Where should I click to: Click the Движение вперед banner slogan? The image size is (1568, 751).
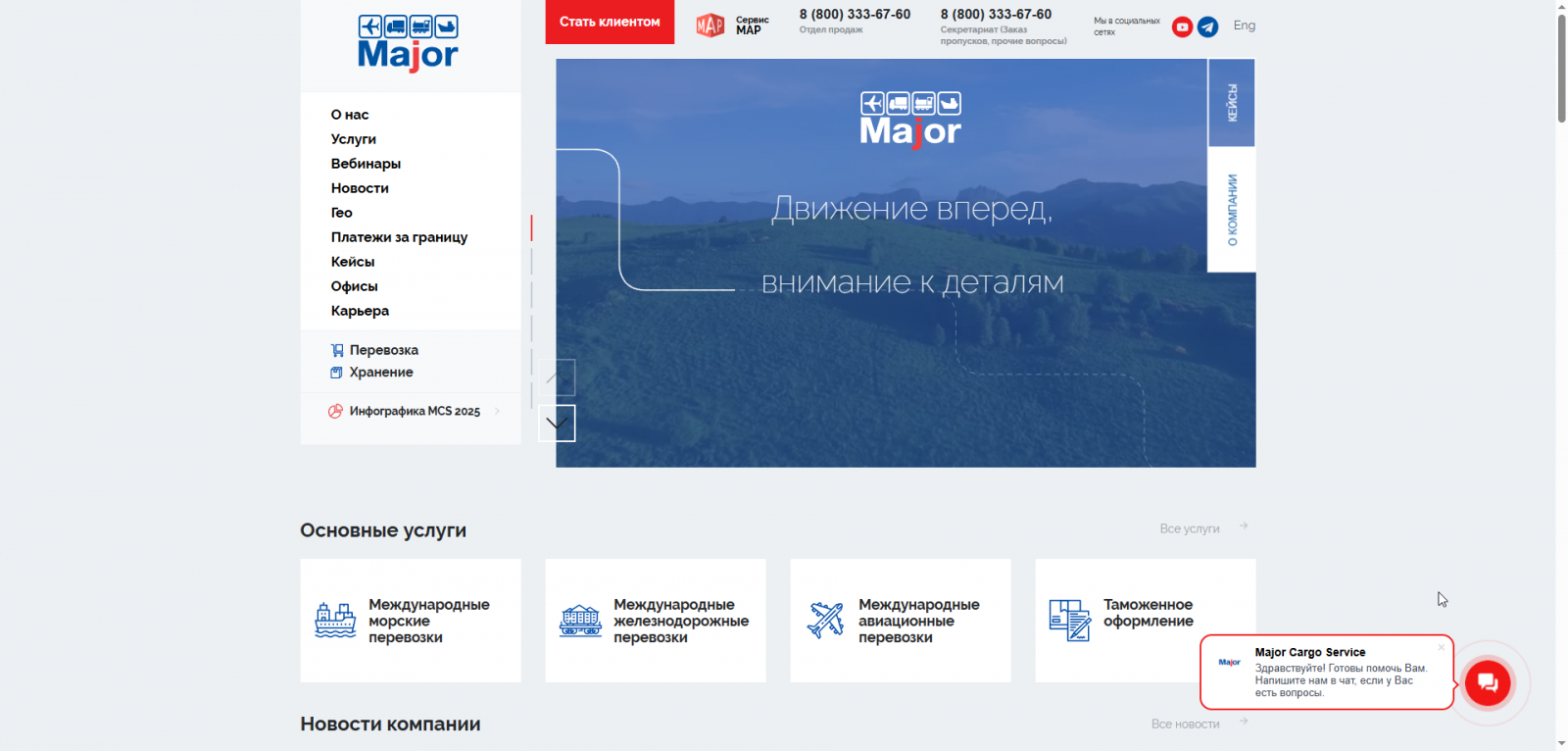912,208
